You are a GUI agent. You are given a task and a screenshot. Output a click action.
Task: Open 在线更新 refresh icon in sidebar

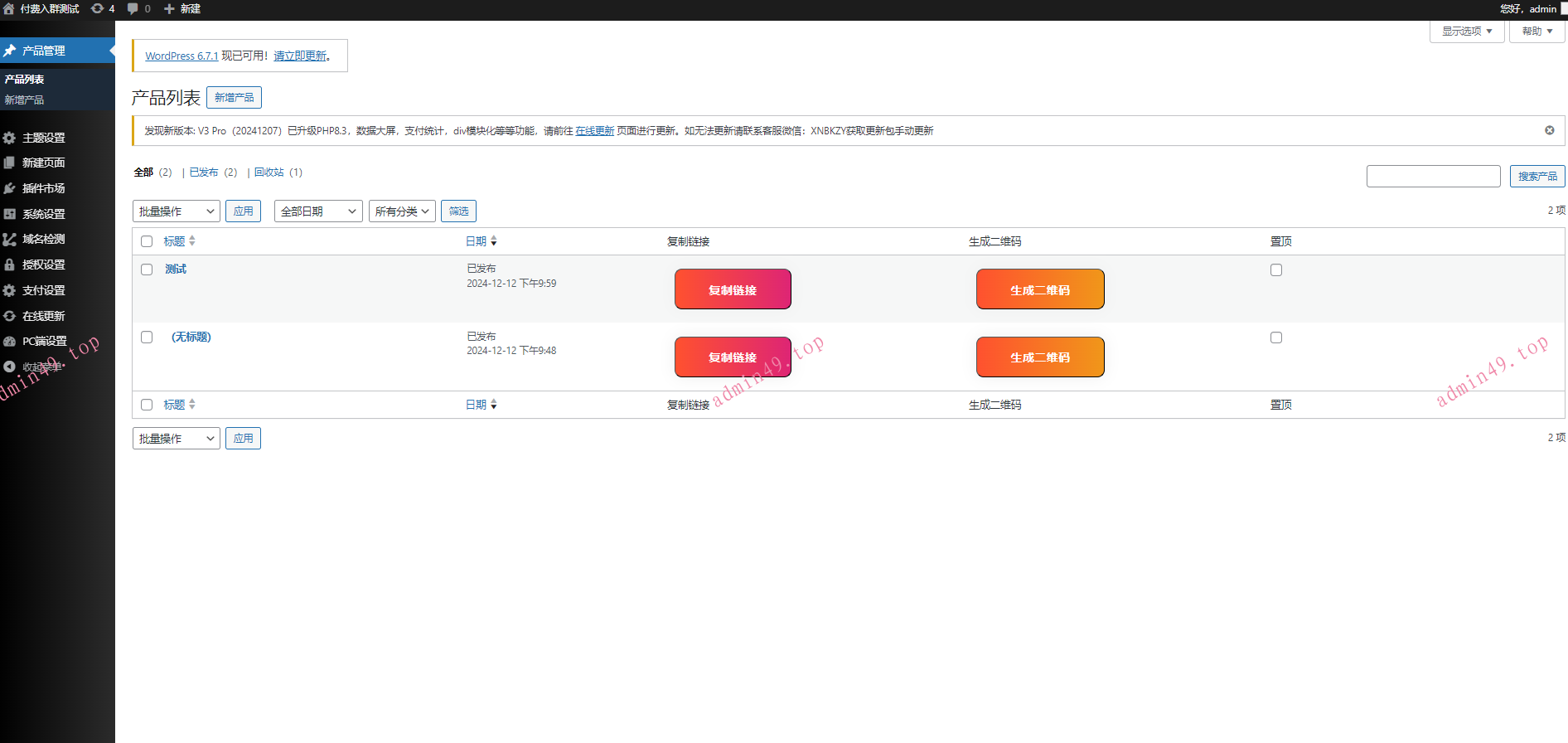tap(10, 316)
